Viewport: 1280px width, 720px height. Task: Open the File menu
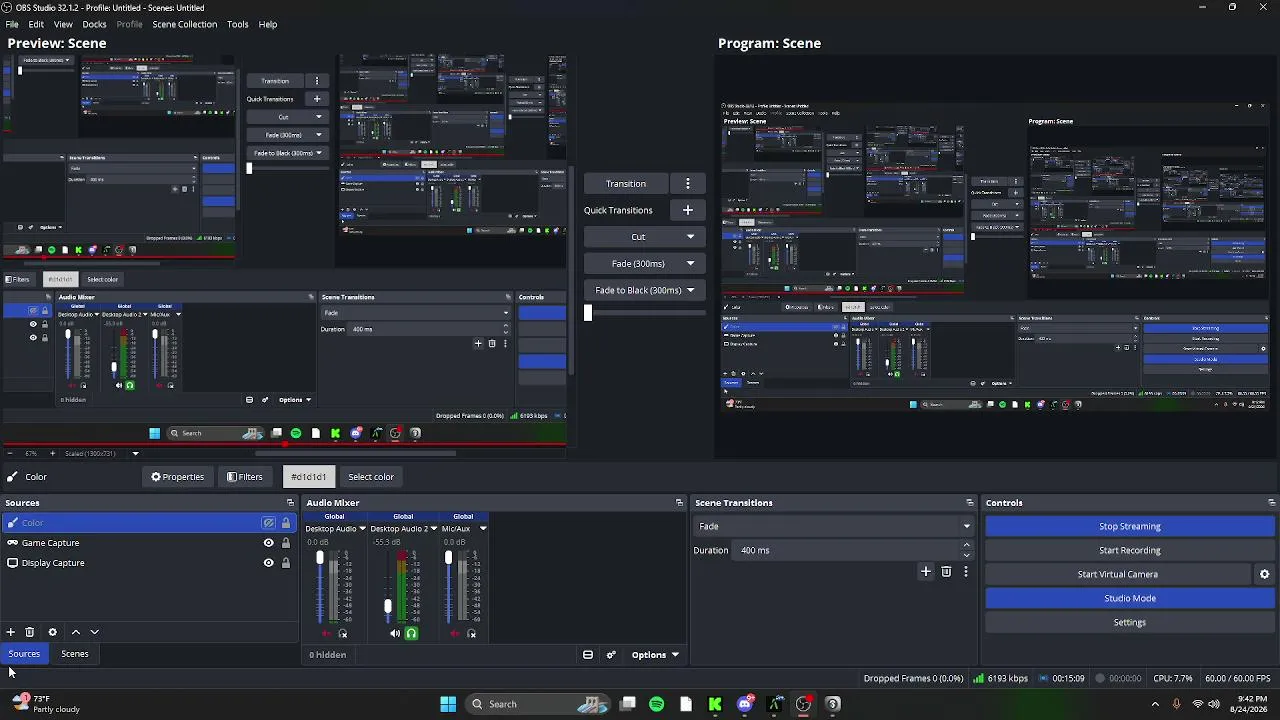click(x=12, y=24)
